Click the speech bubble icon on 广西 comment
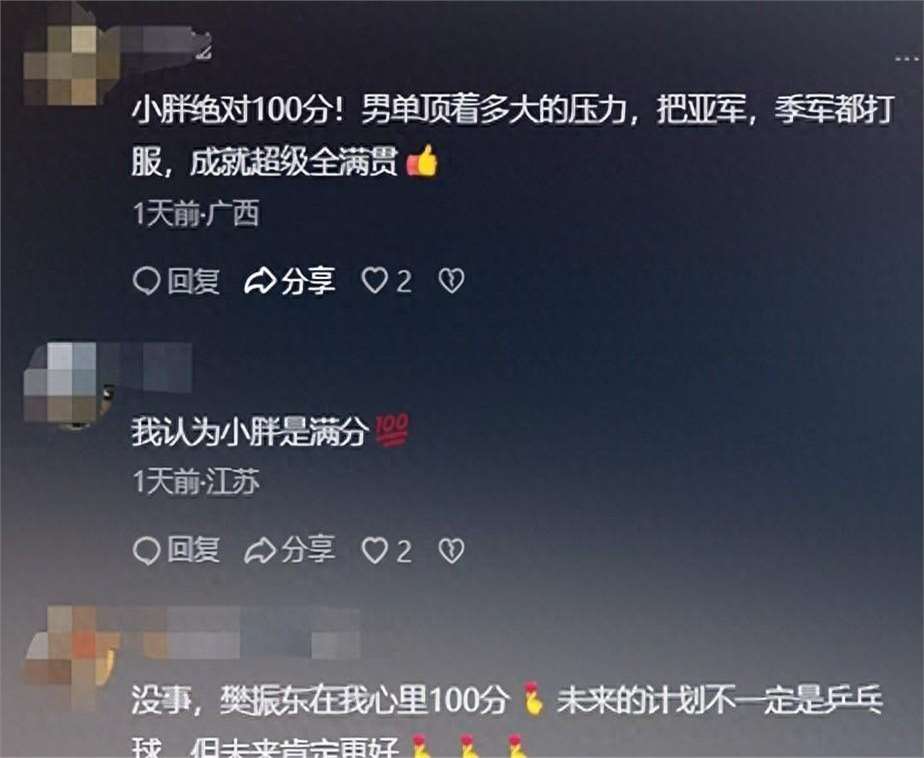Viewport: 924px width, 758px height. (x=146, y=281)
